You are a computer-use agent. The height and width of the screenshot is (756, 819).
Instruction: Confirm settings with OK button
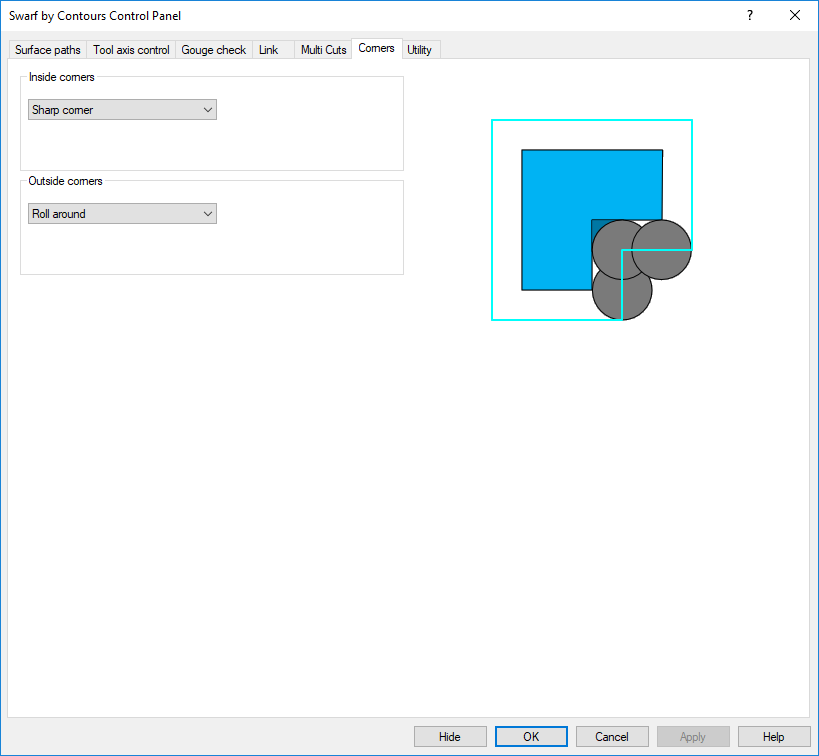(x=531, y=737)
